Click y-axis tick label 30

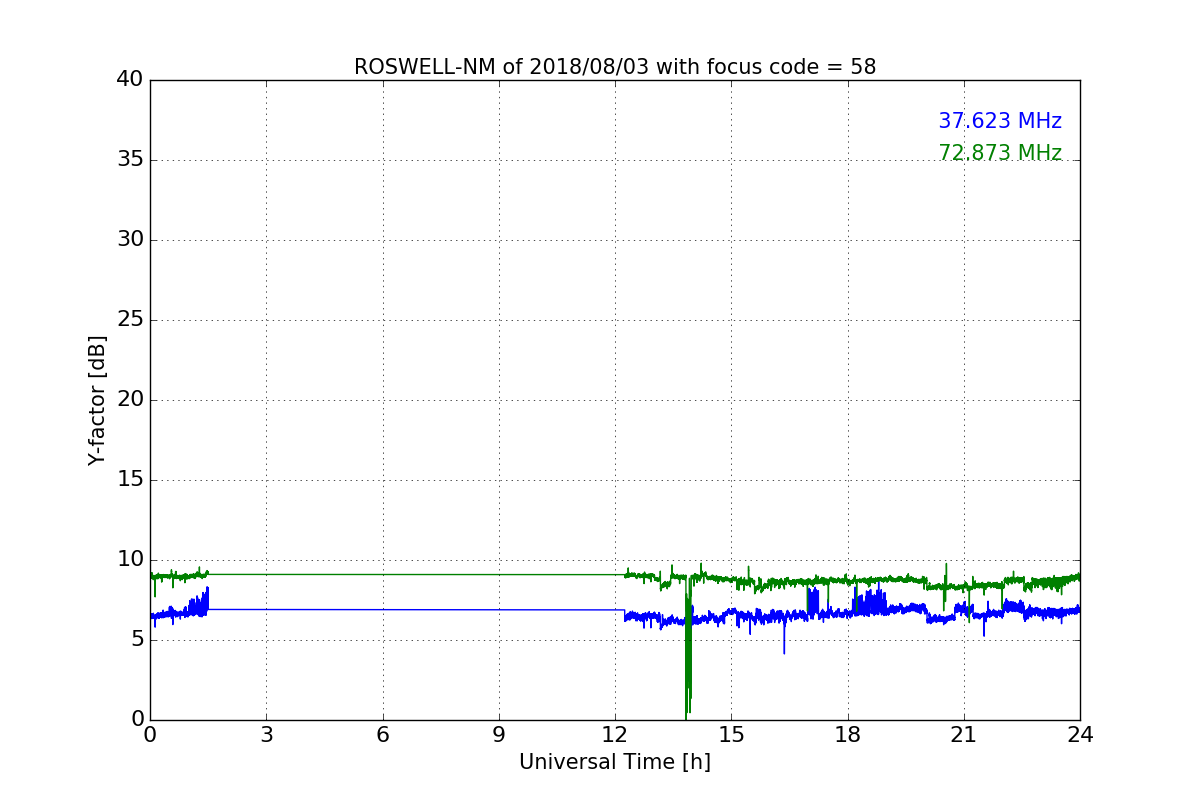130,239
